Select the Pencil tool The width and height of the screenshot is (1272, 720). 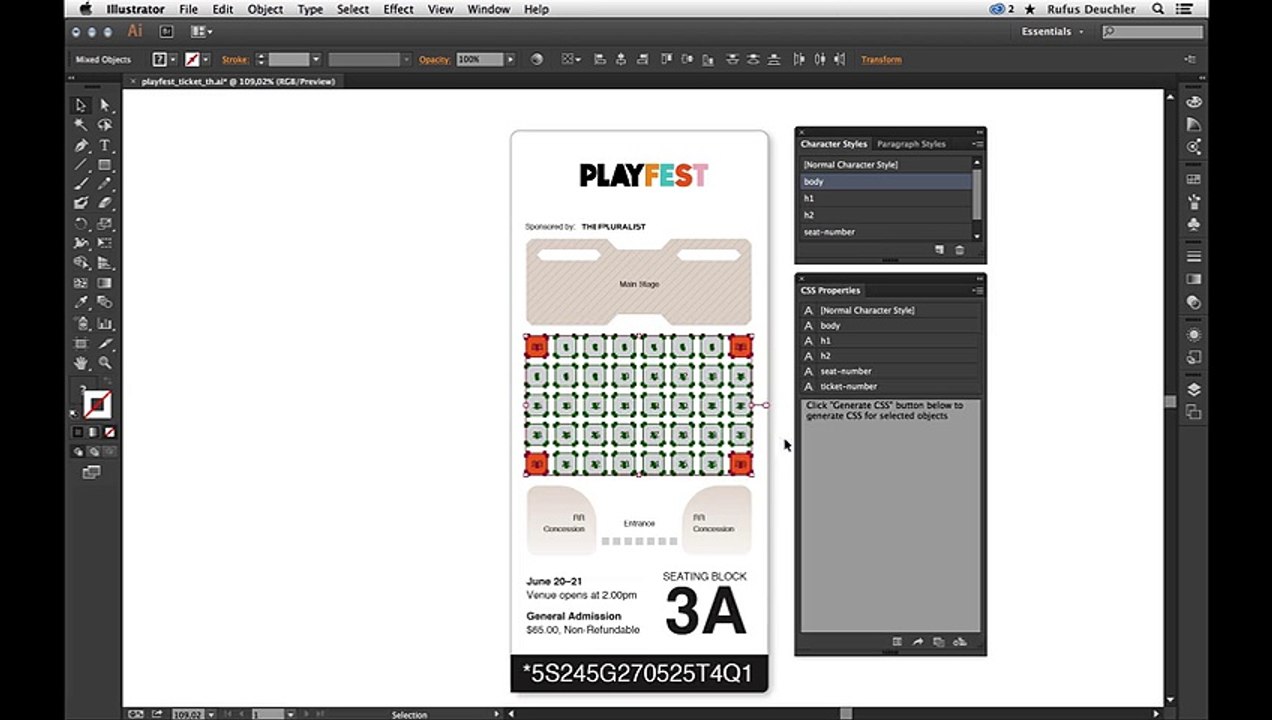click(105, 184)
